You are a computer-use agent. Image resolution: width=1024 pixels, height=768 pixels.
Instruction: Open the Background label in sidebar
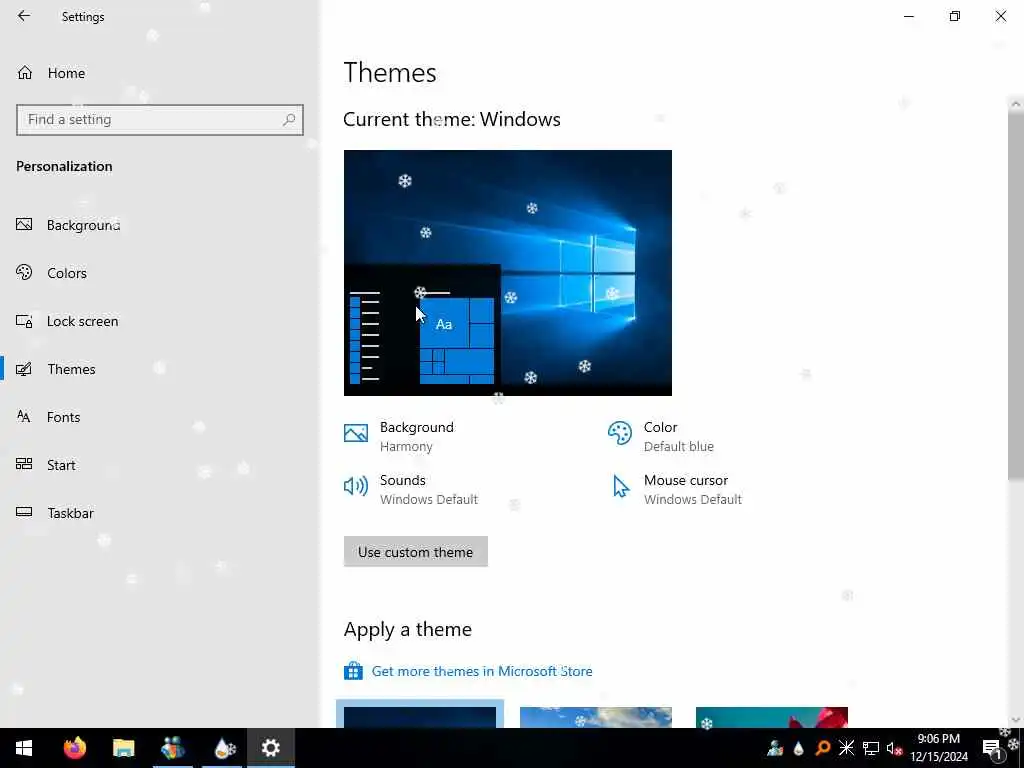click(x=84, y=225)
